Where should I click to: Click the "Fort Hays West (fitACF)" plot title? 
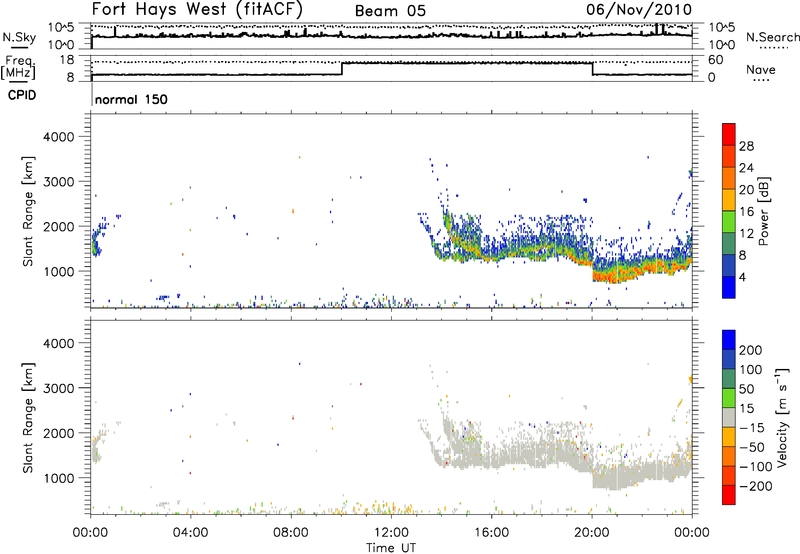[197, 9]
